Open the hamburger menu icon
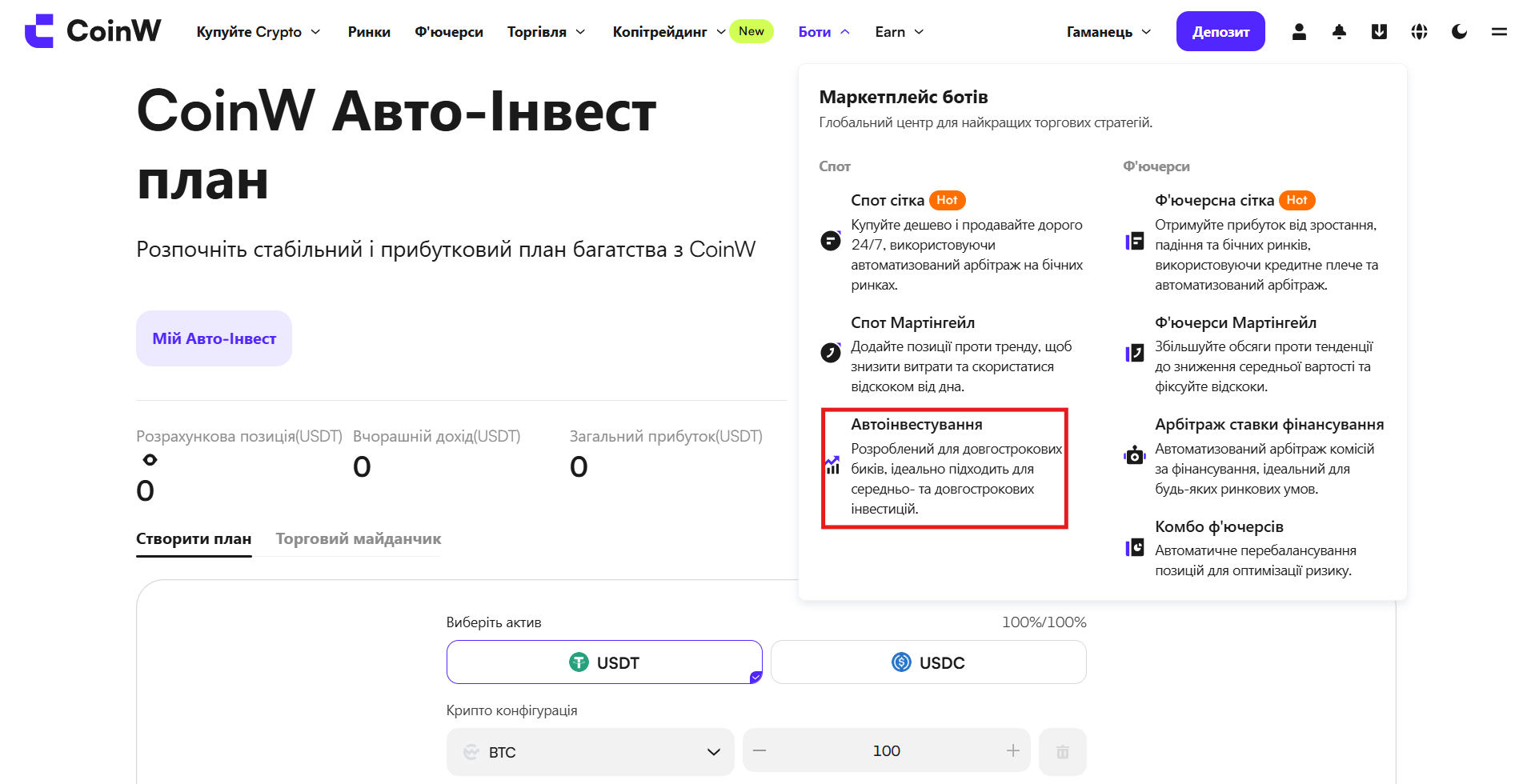Viewport: 1531px width, 784px height. pyautogui.click(x=1499, y=32)
